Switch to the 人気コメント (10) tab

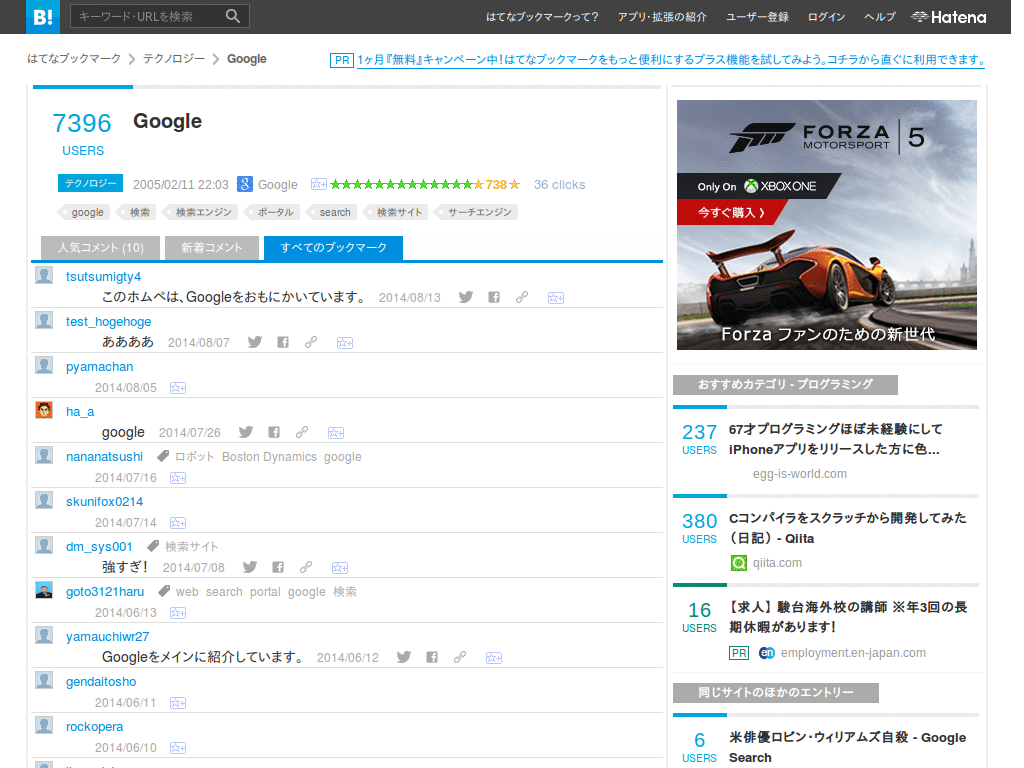pos(101,248)
